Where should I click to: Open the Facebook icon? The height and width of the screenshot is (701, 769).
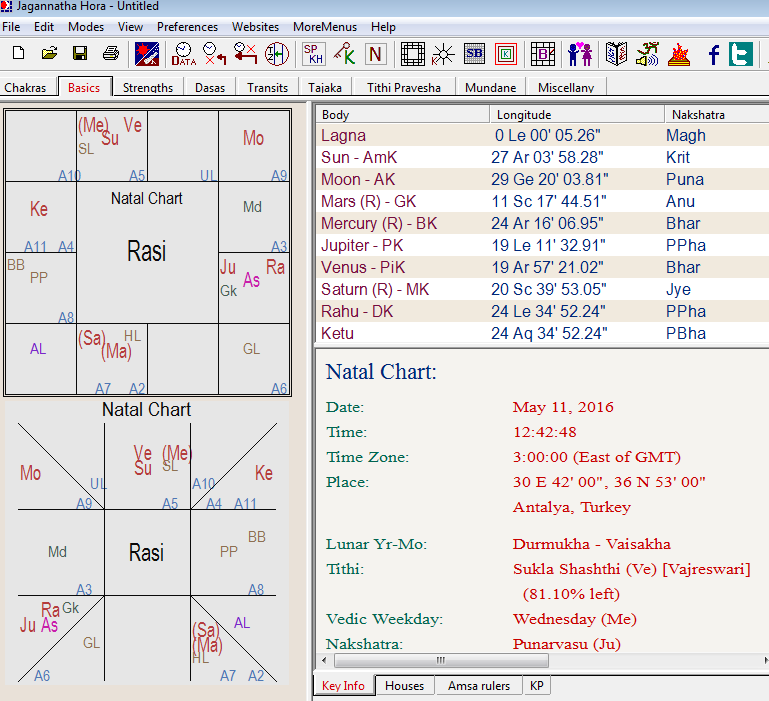(714, 54)
